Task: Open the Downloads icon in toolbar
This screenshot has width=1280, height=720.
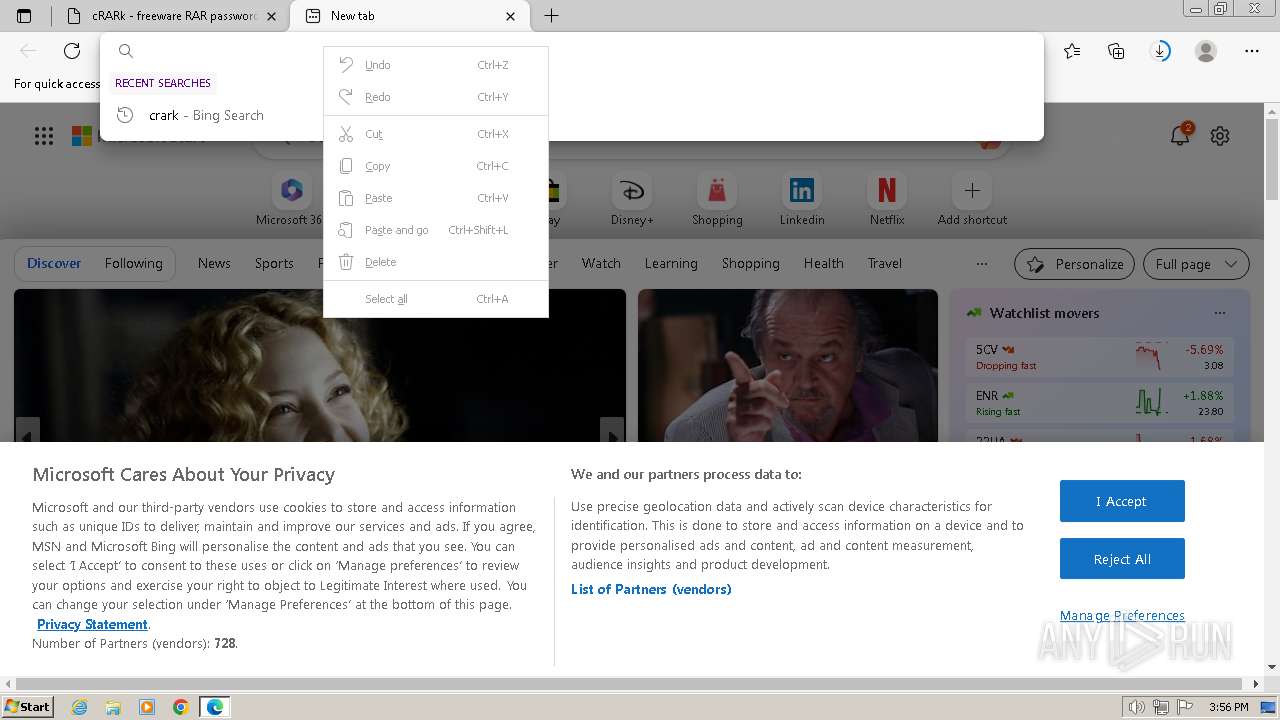Action: [x=1160, y=51]
